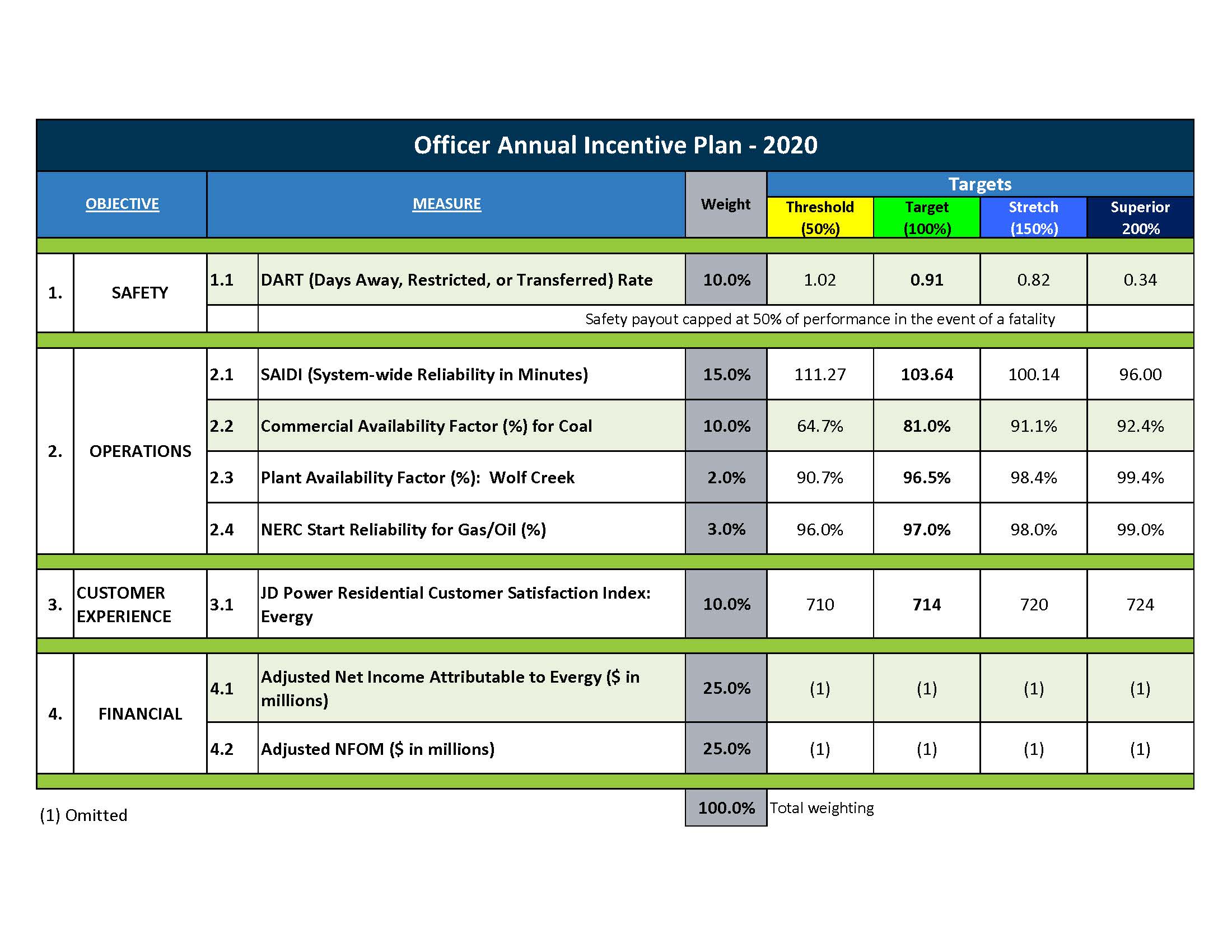Select Wolf Creek weight 2.0%
The image size is (1232, 952).
coord(725,478)
